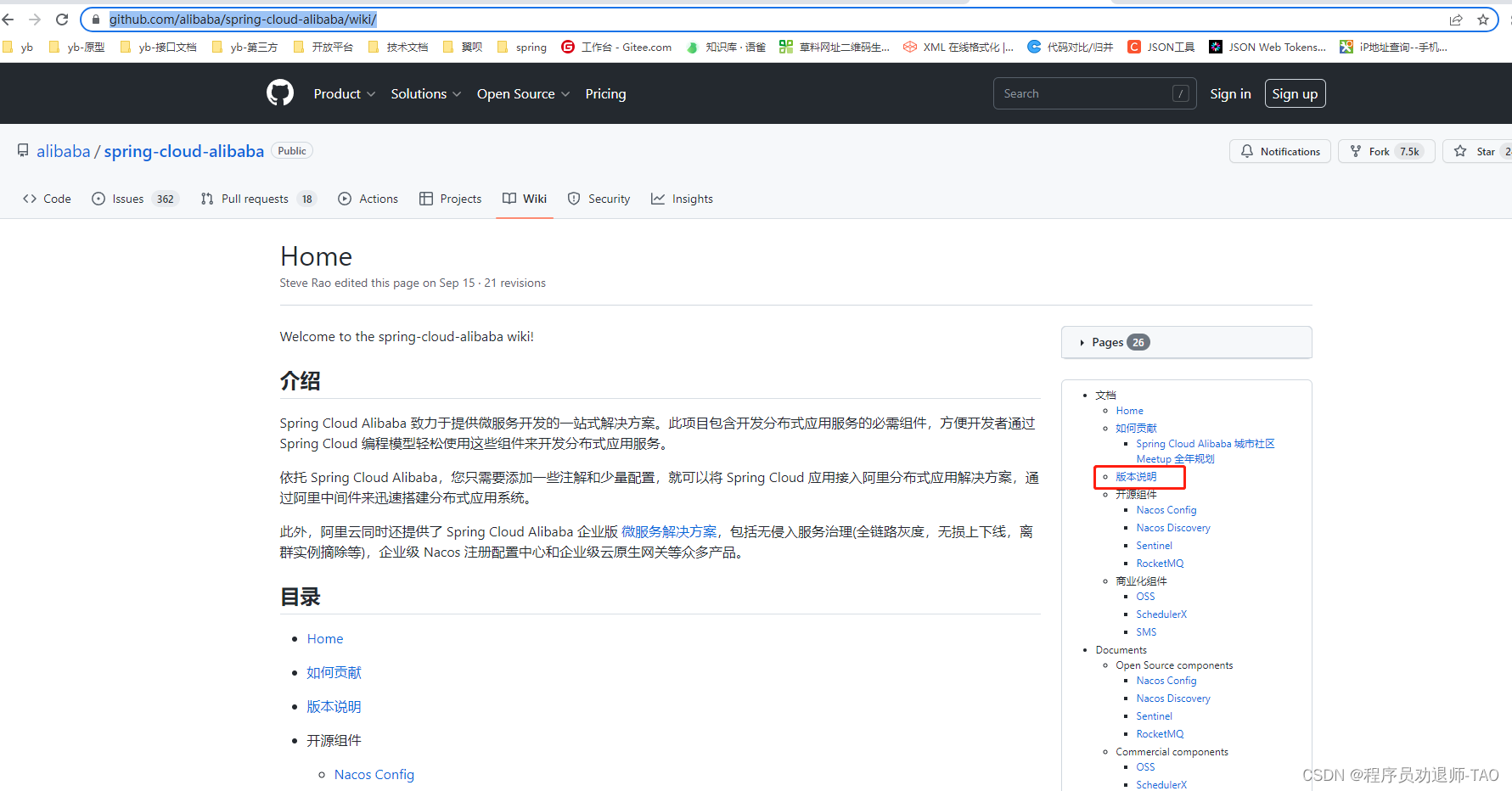The height and width of the screenshot is (791, 1512).
Task: Open the spring bookmark folder
Action: click(x=522, y=47)
